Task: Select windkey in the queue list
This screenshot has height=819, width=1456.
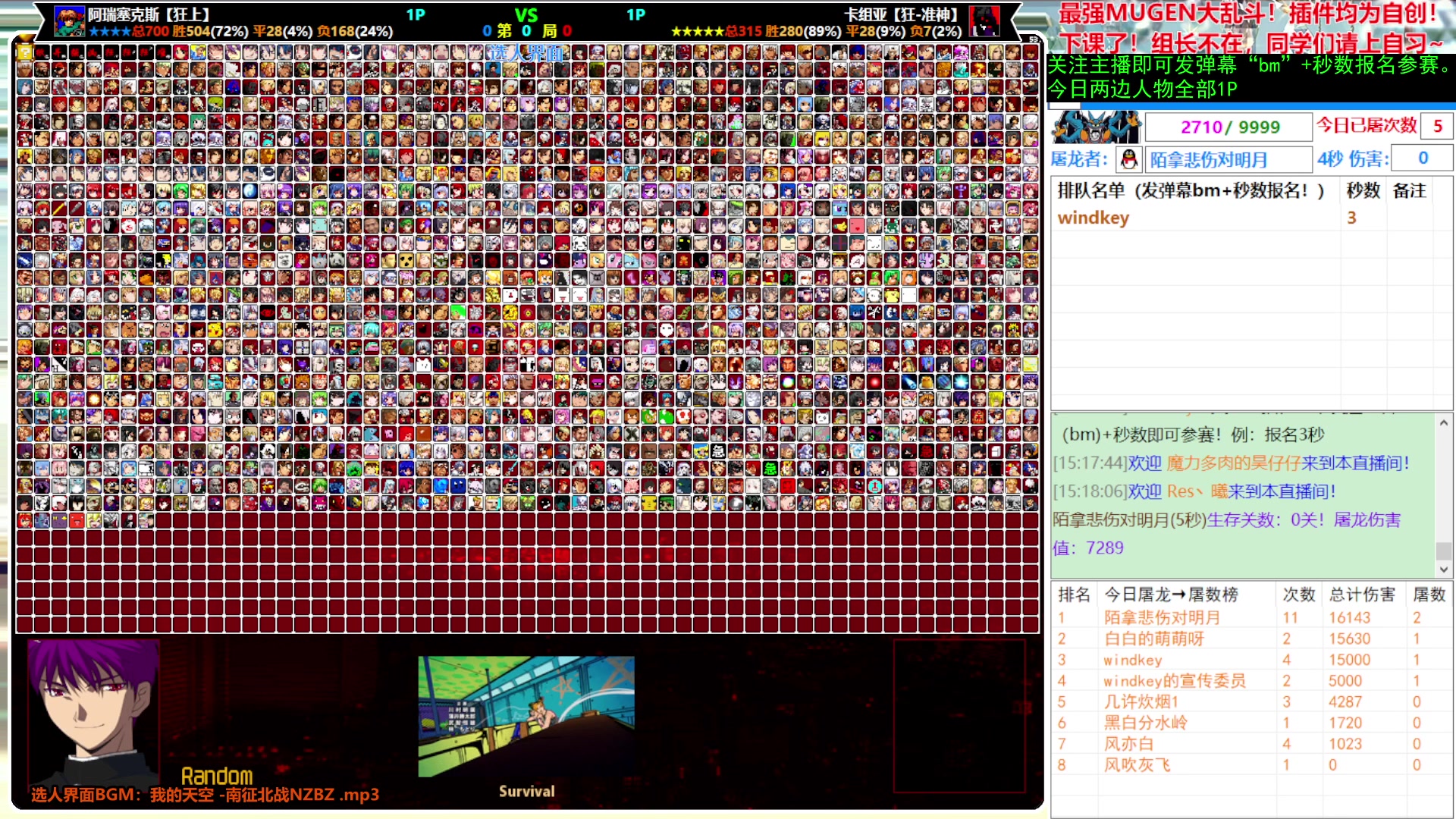Action: click(x=1093, y=218)
